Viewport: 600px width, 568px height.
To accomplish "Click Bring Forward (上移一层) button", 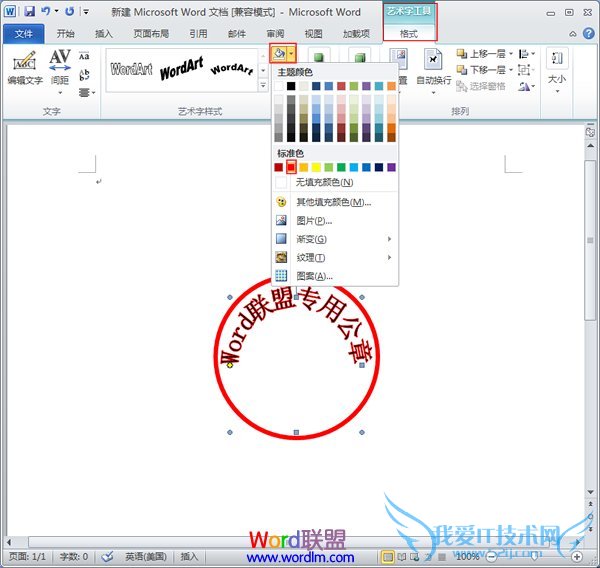I will pyautogui.click(x=482, y=54).
